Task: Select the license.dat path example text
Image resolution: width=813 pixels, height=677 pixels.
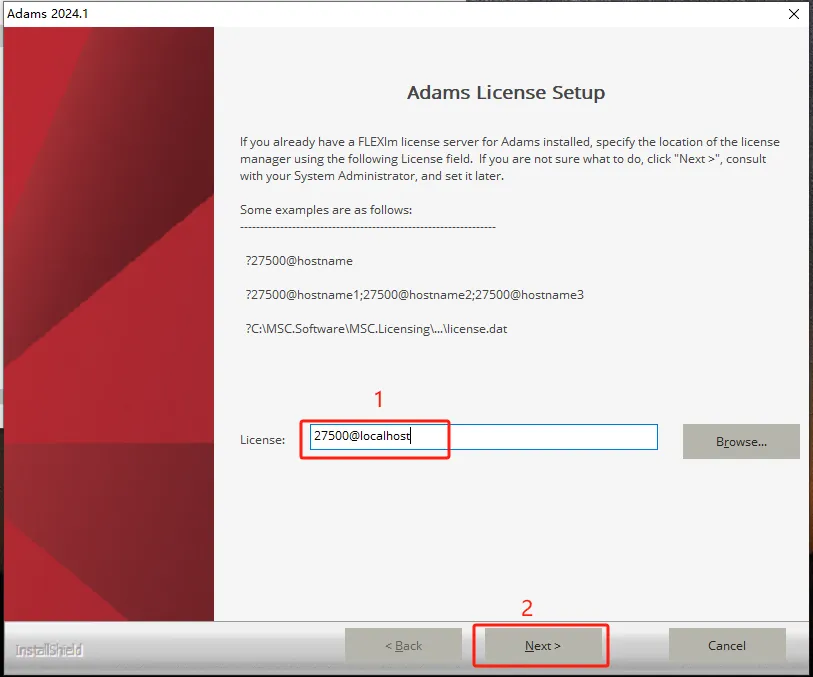Action: coord(376,329)
